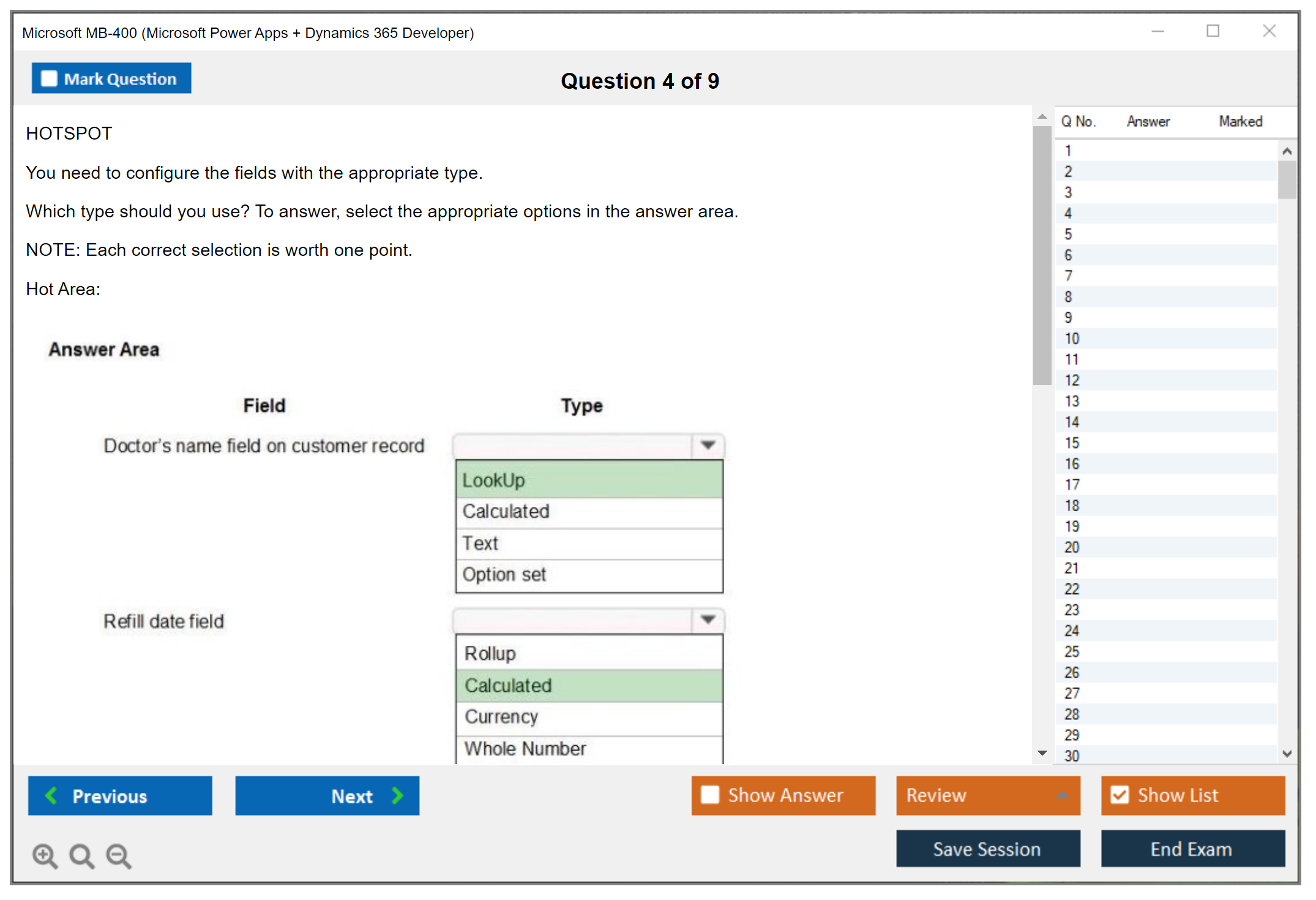The width and height of the screenshot is (1316, 900).
Task: Click the right arrow on the Next button
Action: (397, 795)
